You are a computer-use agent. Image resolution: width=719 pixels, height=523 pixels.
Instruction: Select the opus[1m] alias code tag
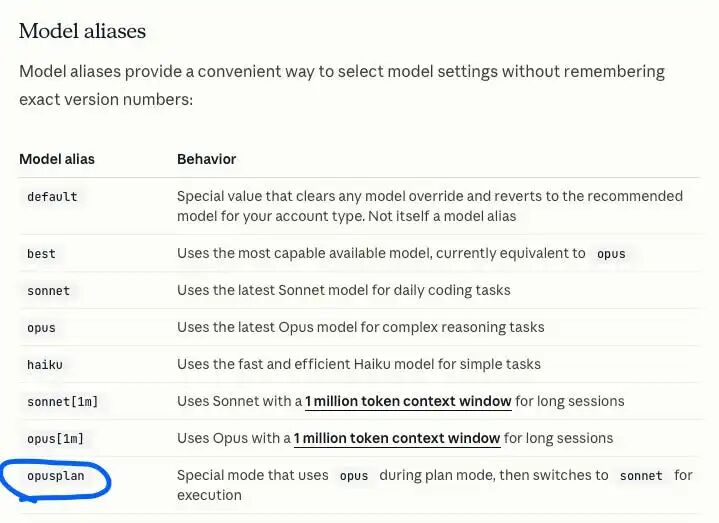pyautogui.click(x=55, y=439)
